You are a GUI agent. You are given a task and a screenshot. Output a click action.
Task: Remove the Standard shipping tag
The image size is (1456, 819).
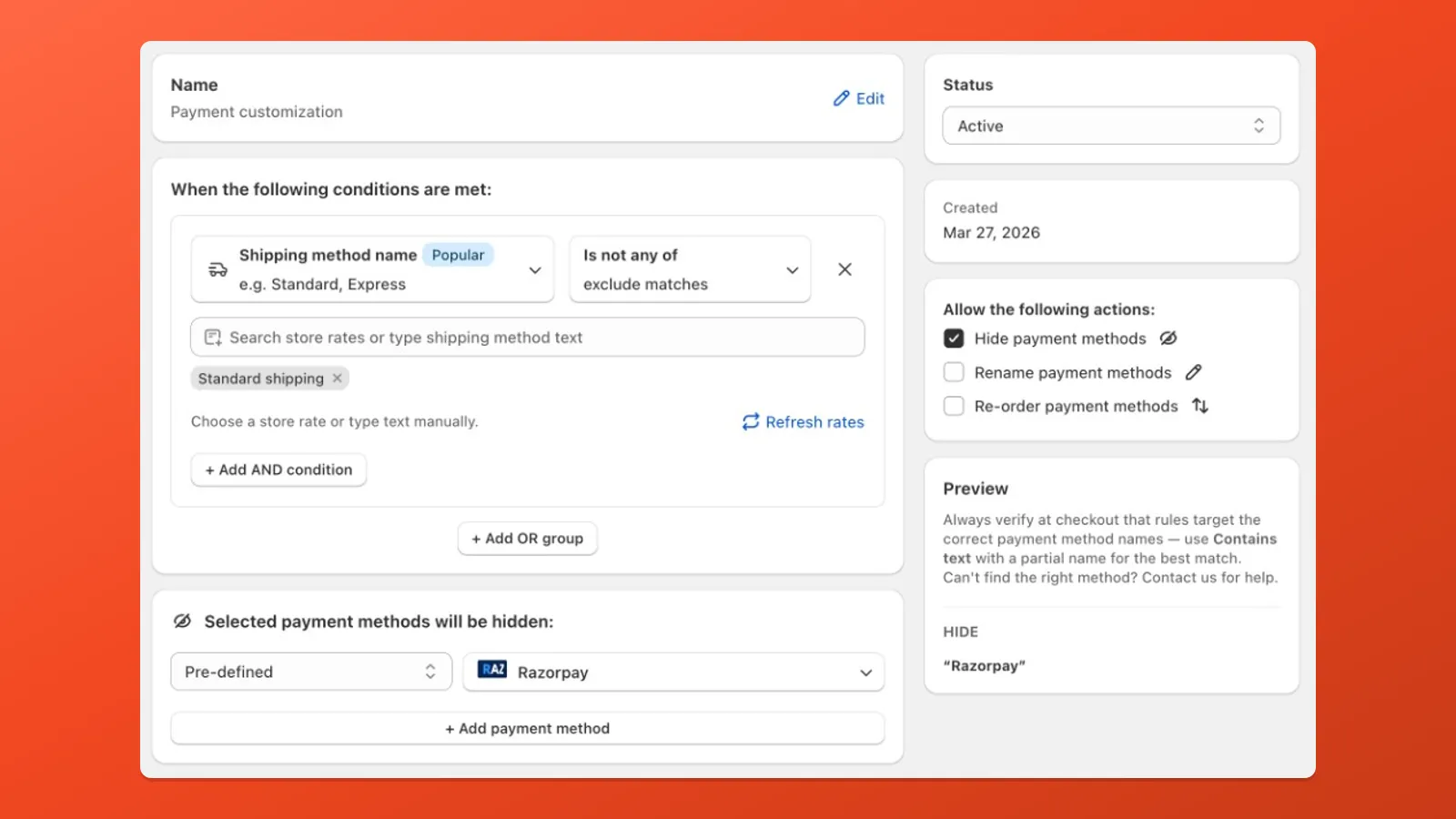(337, 378)
